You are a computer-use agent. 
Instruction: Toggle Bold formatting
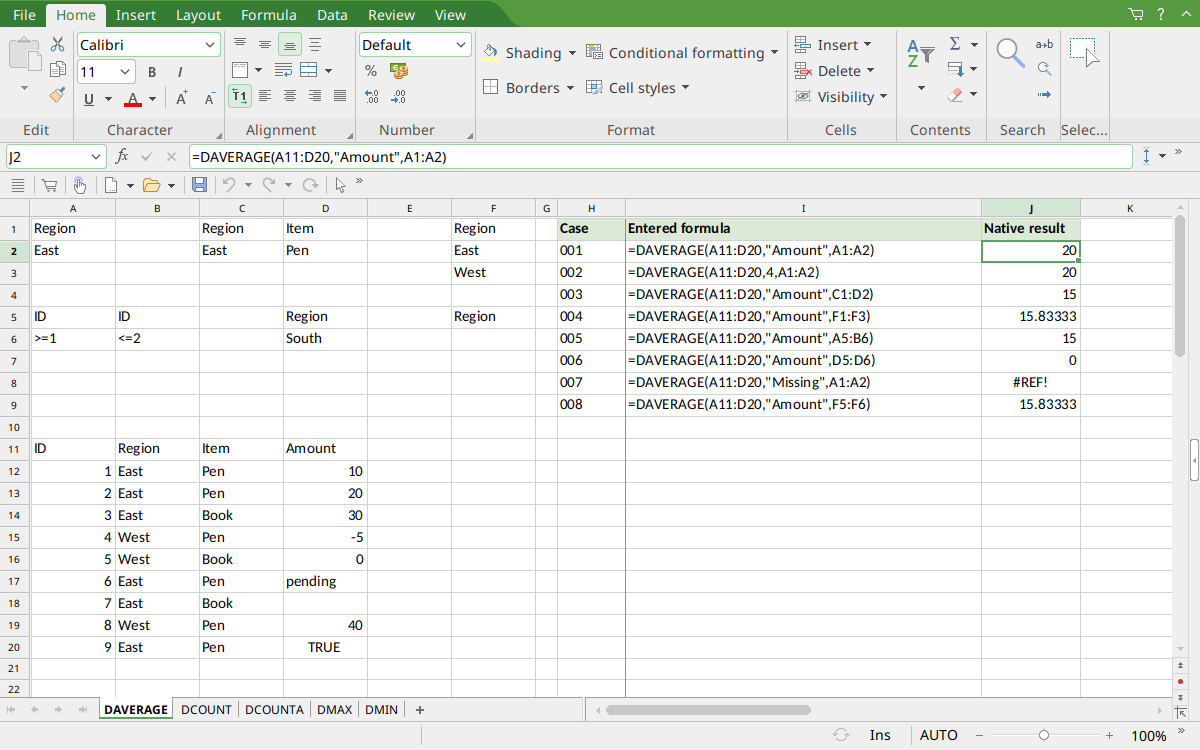(x=152, y=72)
